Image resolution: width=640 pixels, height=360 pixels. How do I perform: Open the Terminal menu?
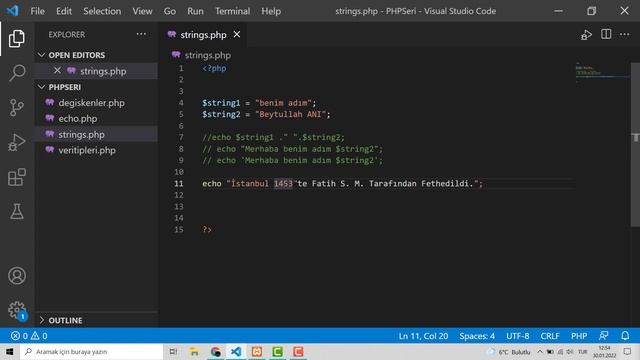232,11
